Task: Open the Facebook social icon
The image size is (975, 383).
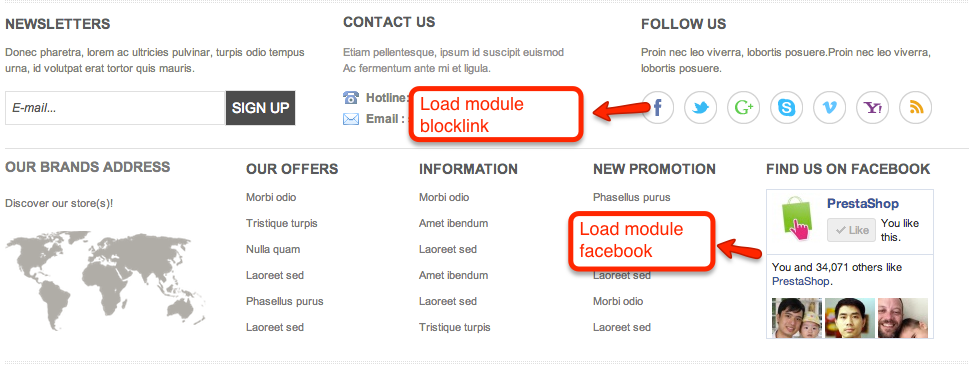Action: point(657,108)
